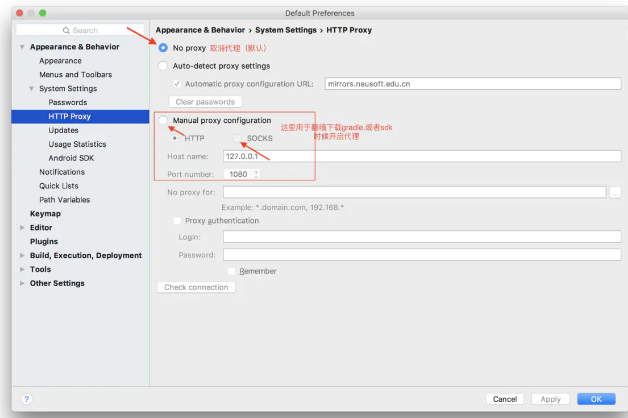Click the ellipsis button beside No proxy for
This screenshot has height=418, width=628.
click(x=615, y=193)
